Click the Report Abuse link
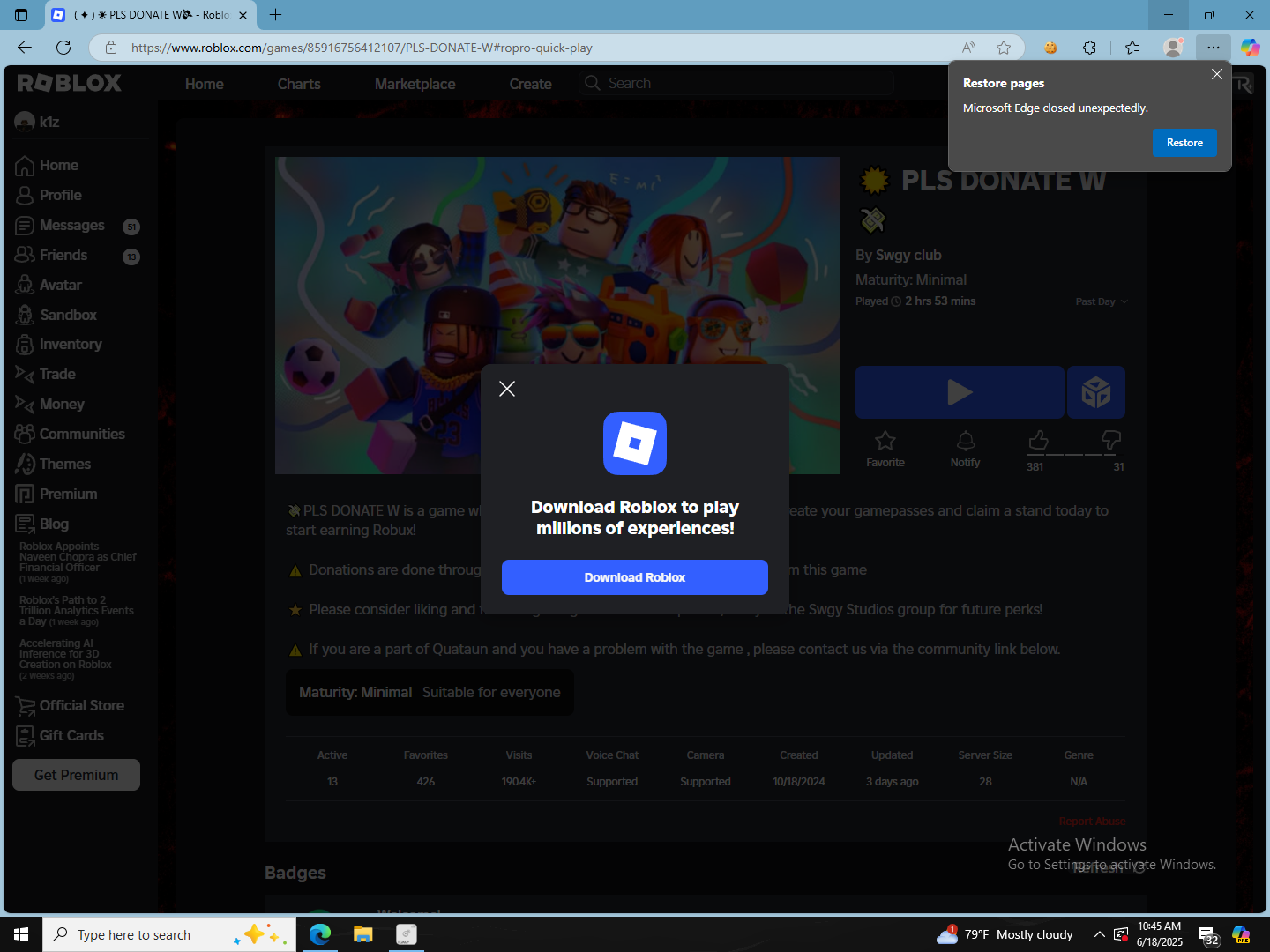This screenshot has height=952, width=1270. 1092,822
